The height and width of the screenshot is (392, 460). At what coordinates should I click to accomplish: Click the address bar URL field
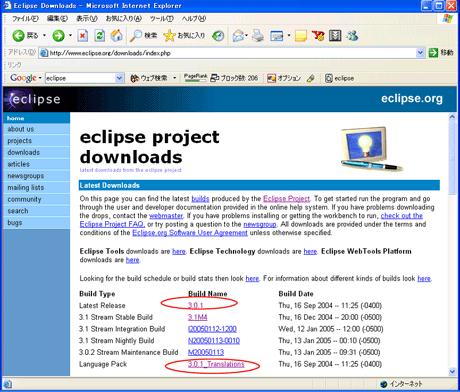[232, 53]
